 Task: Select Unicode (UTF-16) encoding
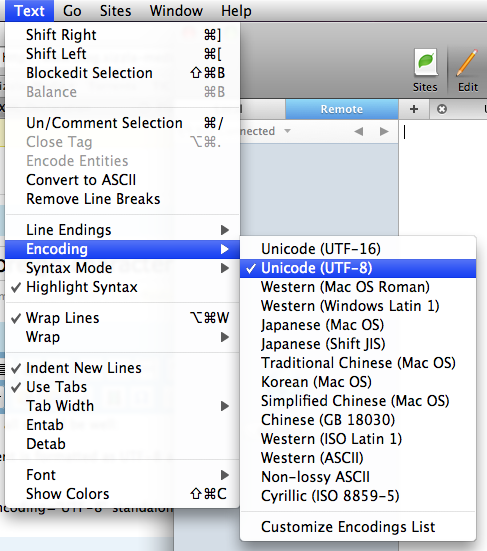click(x=358, y=249)
